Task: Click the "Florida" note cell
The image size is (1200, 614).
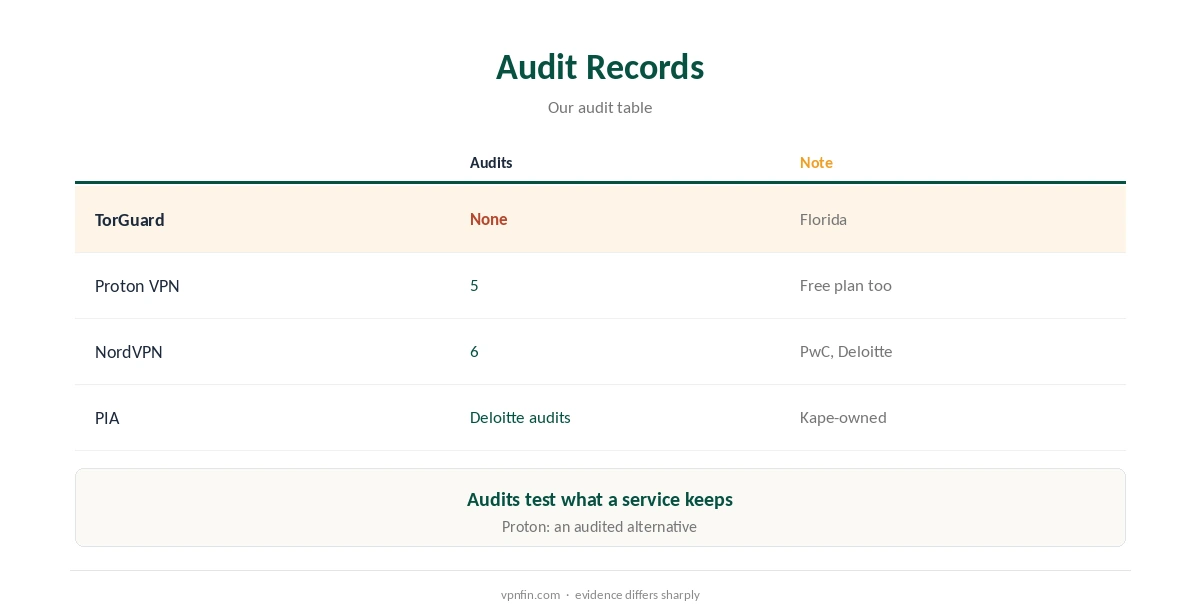Action: tap(823, 219)
